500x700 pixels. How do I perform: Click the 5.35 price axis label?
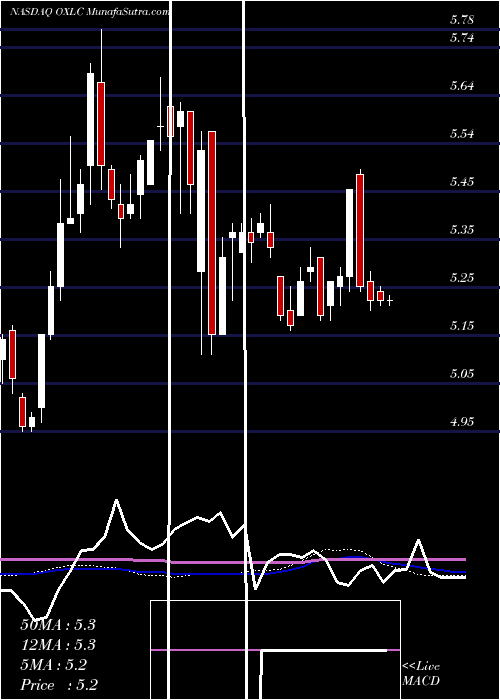click(462, 229)
